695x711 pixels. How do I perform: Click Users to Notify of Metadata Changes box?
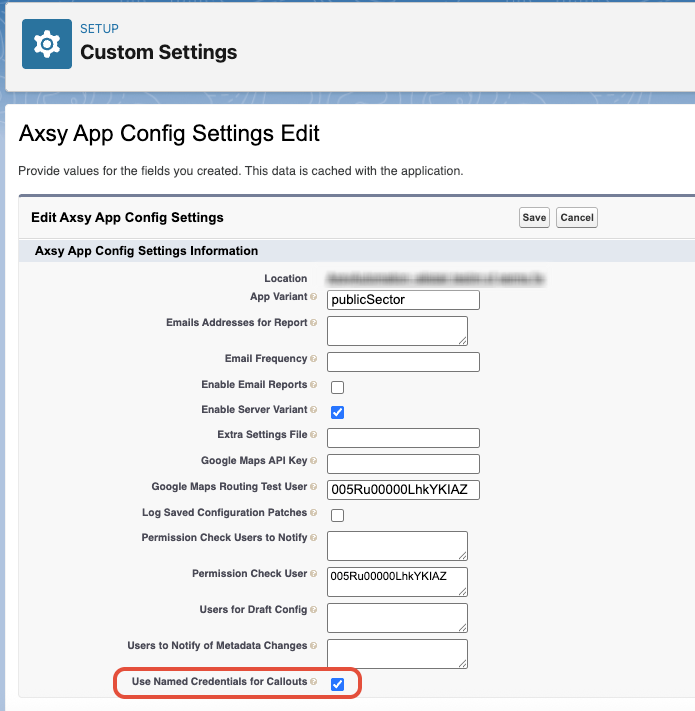(x=397, y=653)
